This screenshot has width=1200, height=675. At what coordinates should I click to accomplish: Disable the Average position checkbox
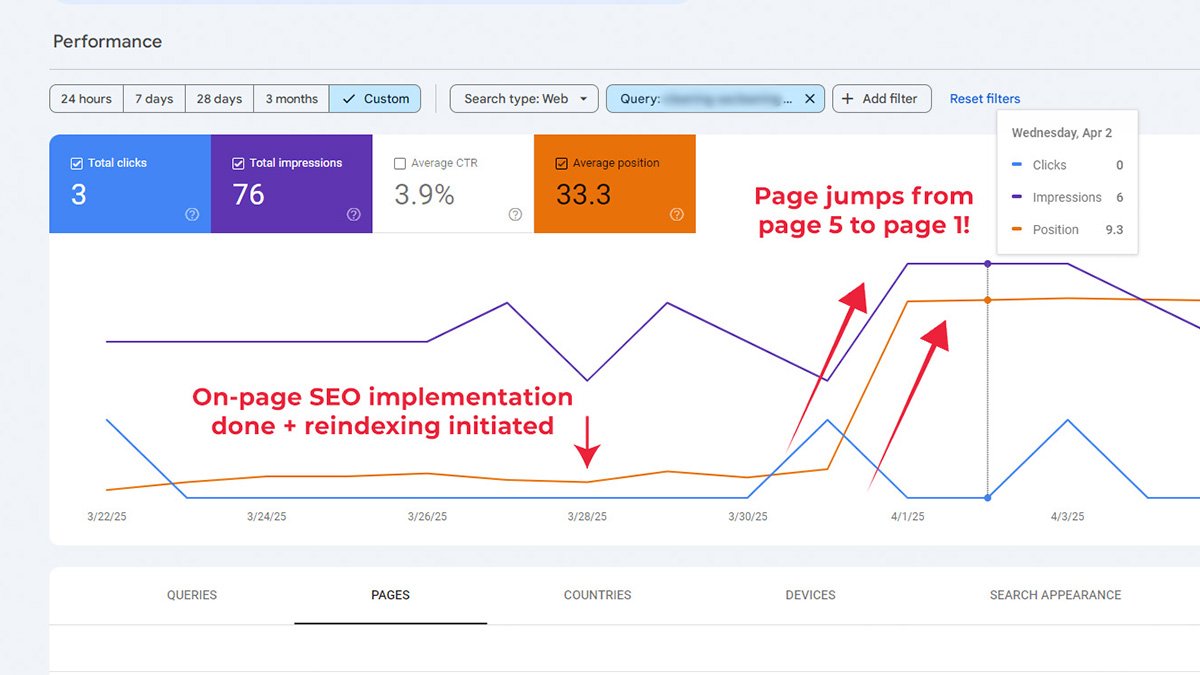click(561, 163)
